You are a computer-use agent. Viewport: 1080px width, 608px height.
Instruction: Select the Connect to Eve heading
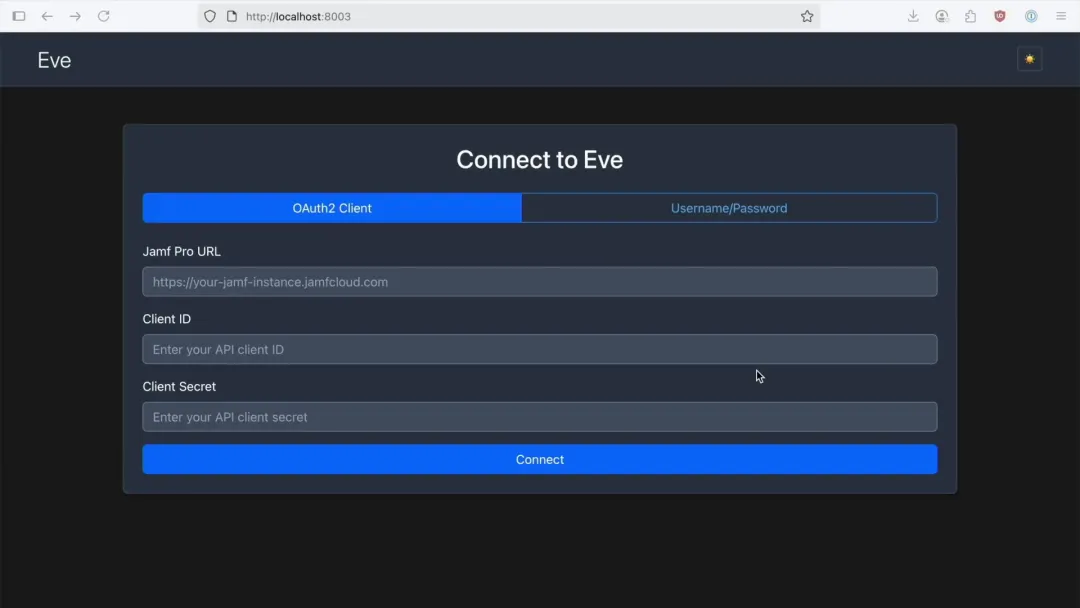(x=540, y=160)
